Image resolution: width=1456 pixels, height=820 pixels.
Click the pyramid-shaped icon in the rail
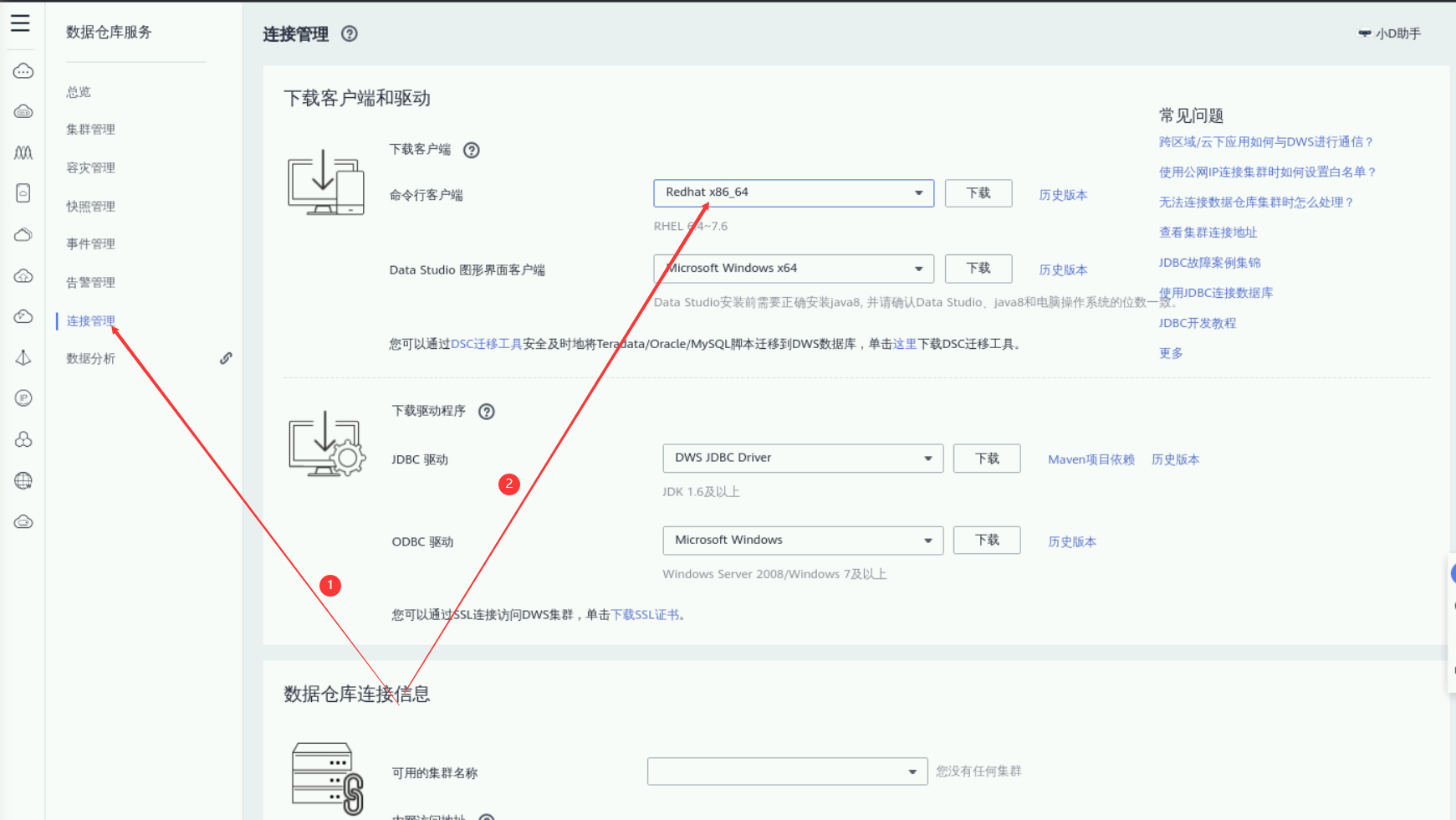click(23, 357)
